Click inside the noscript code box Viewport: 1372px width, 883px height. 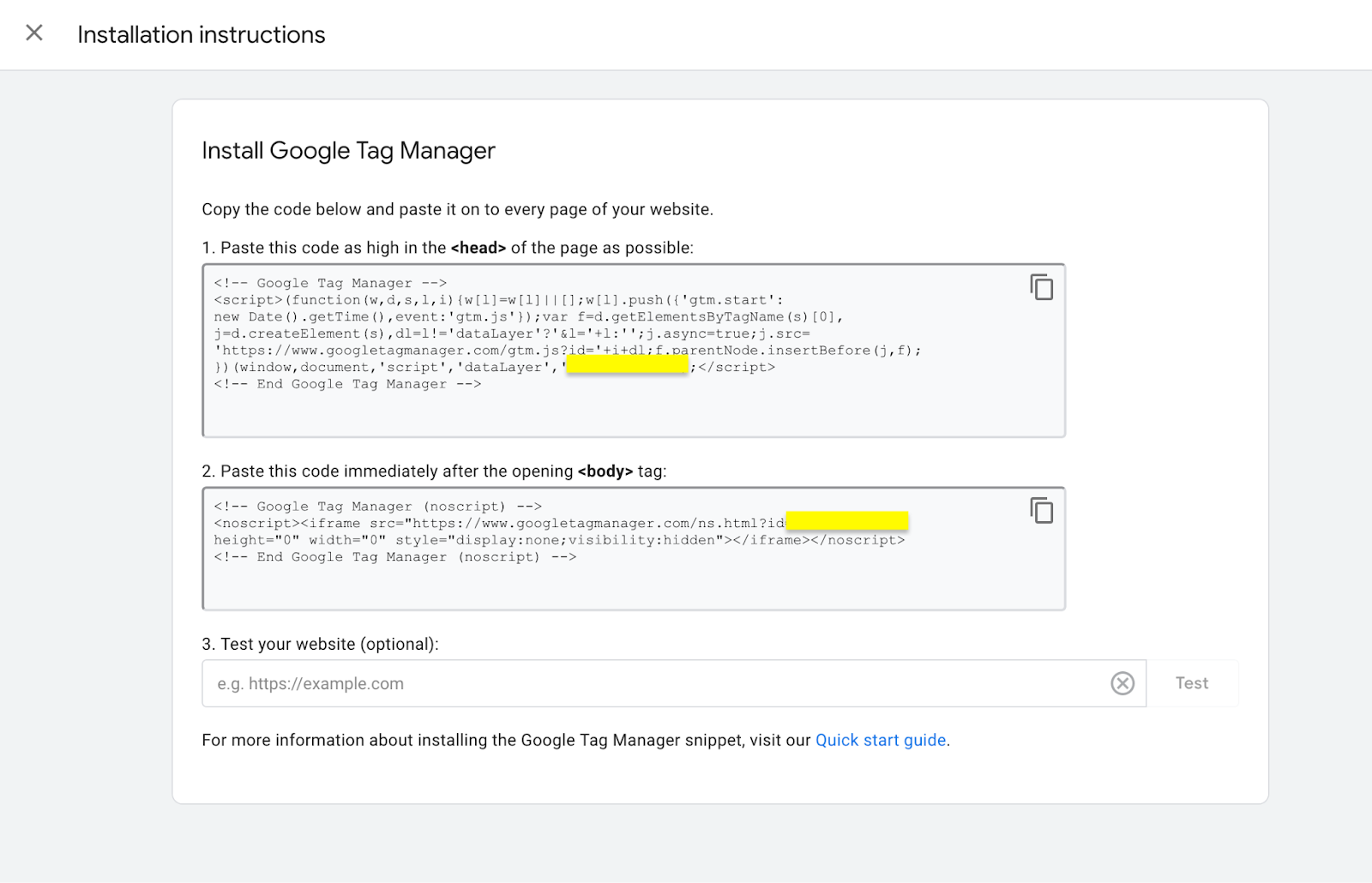(634, 549)
